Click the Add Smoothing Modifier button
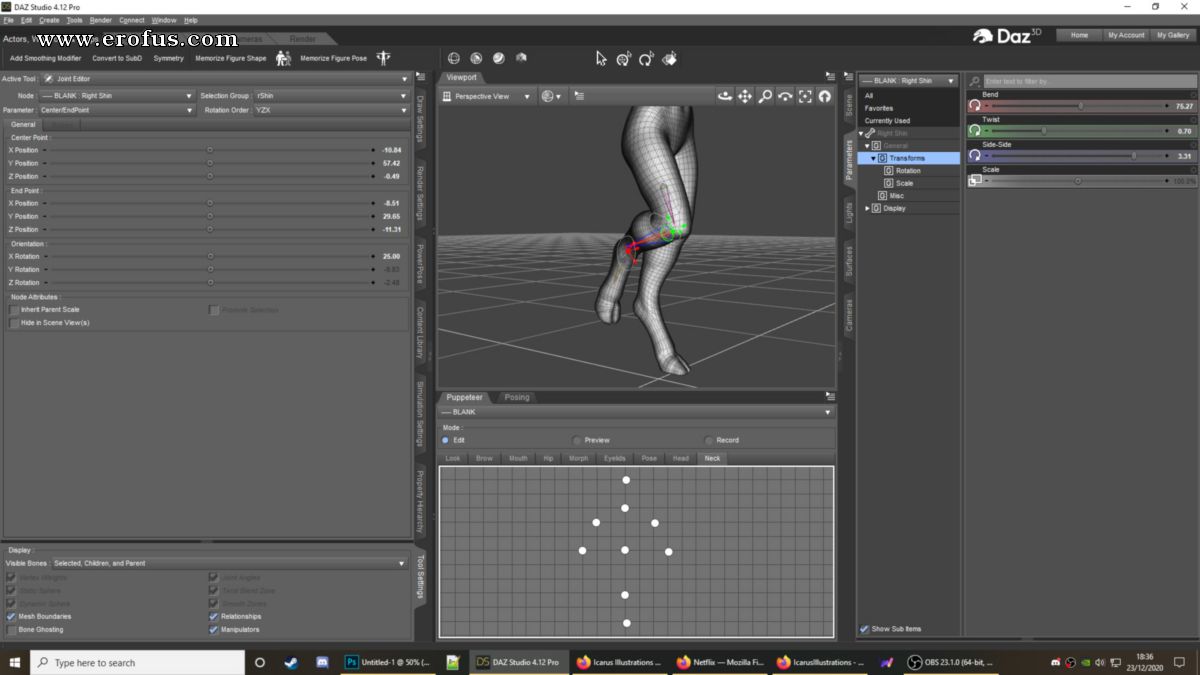 coord(46,58)
